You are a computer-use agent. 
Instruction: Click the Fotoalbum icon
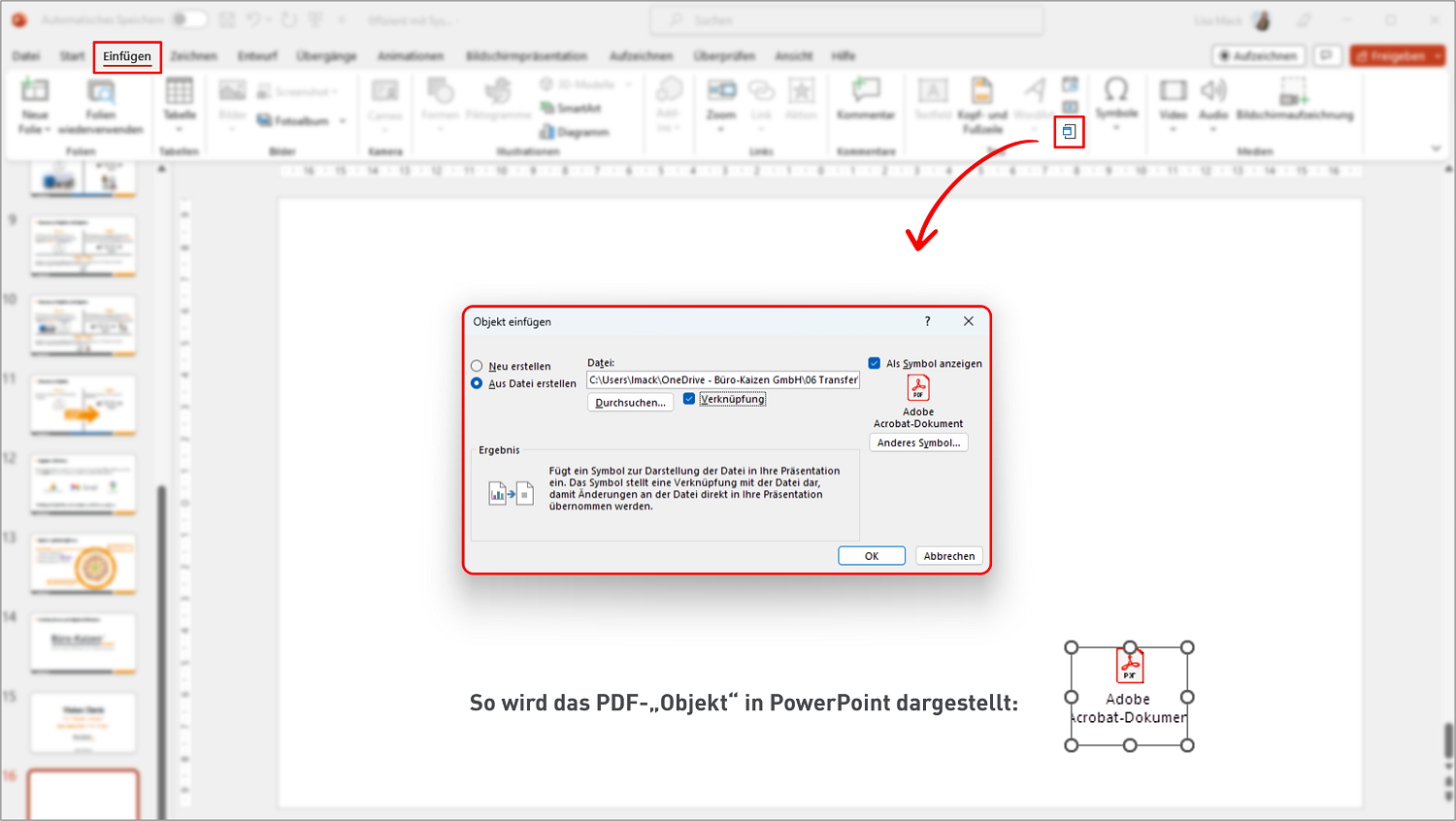(x=265, y=121)
